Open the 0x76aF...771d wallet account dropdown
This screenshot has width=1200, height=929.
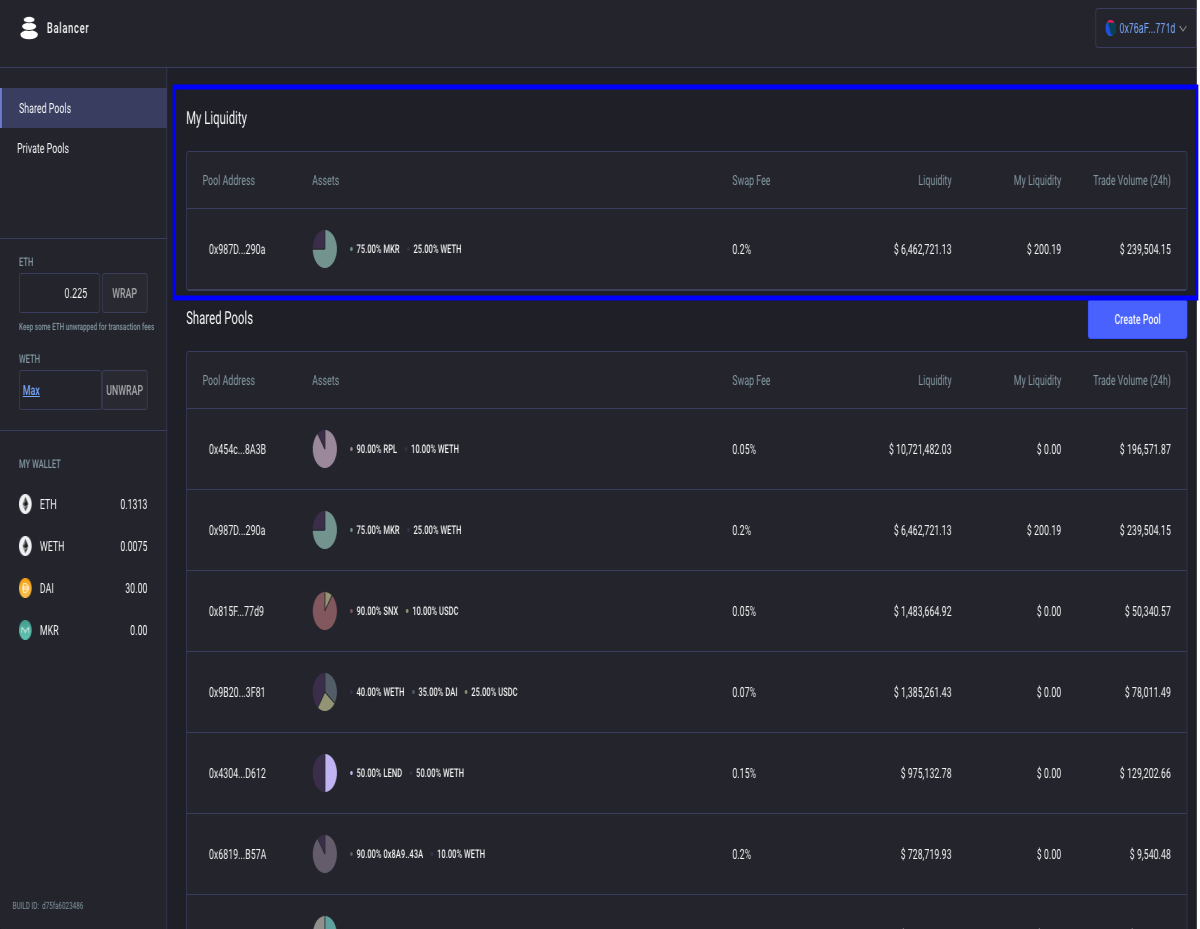point(1145,28)
